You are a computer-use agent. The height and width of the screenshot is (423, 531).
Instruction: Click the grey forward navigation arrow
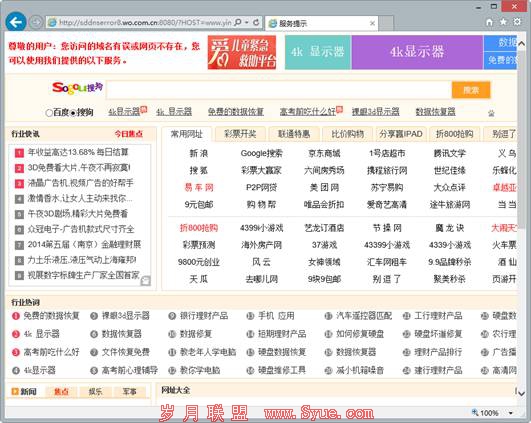pyautogui.click(x=35, y=23)
